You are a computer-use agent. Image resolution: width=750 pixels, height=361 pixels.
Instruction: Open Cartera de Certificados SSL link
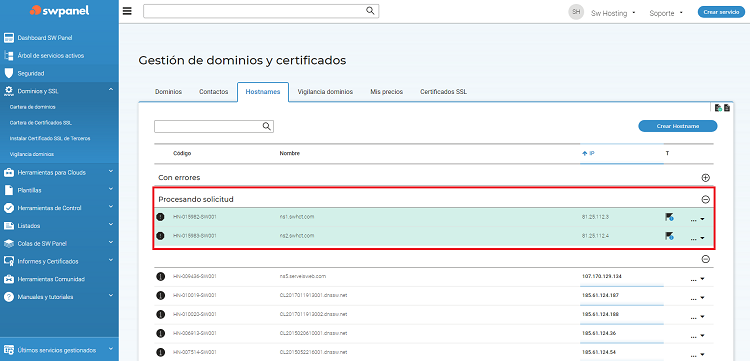pos(41,123)
